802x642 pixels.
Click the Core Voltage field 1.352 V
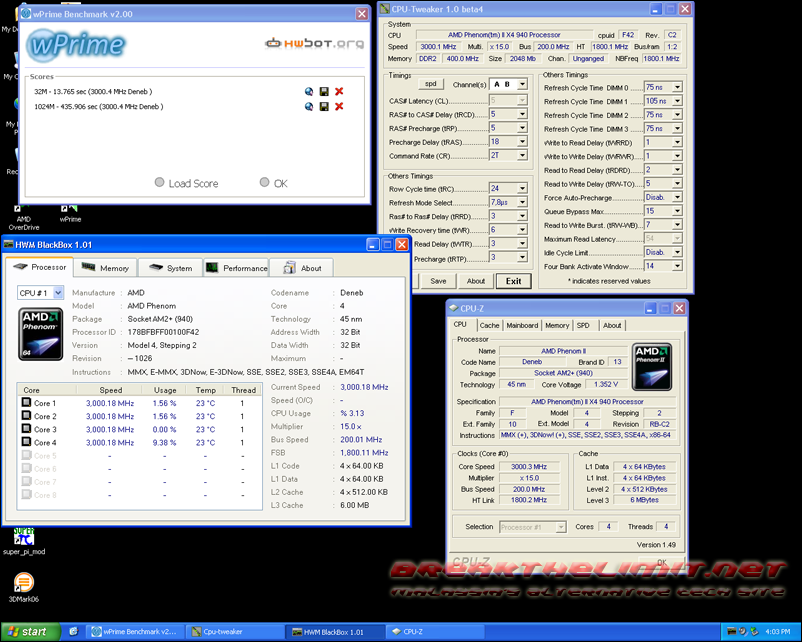[x=606, y=384]
